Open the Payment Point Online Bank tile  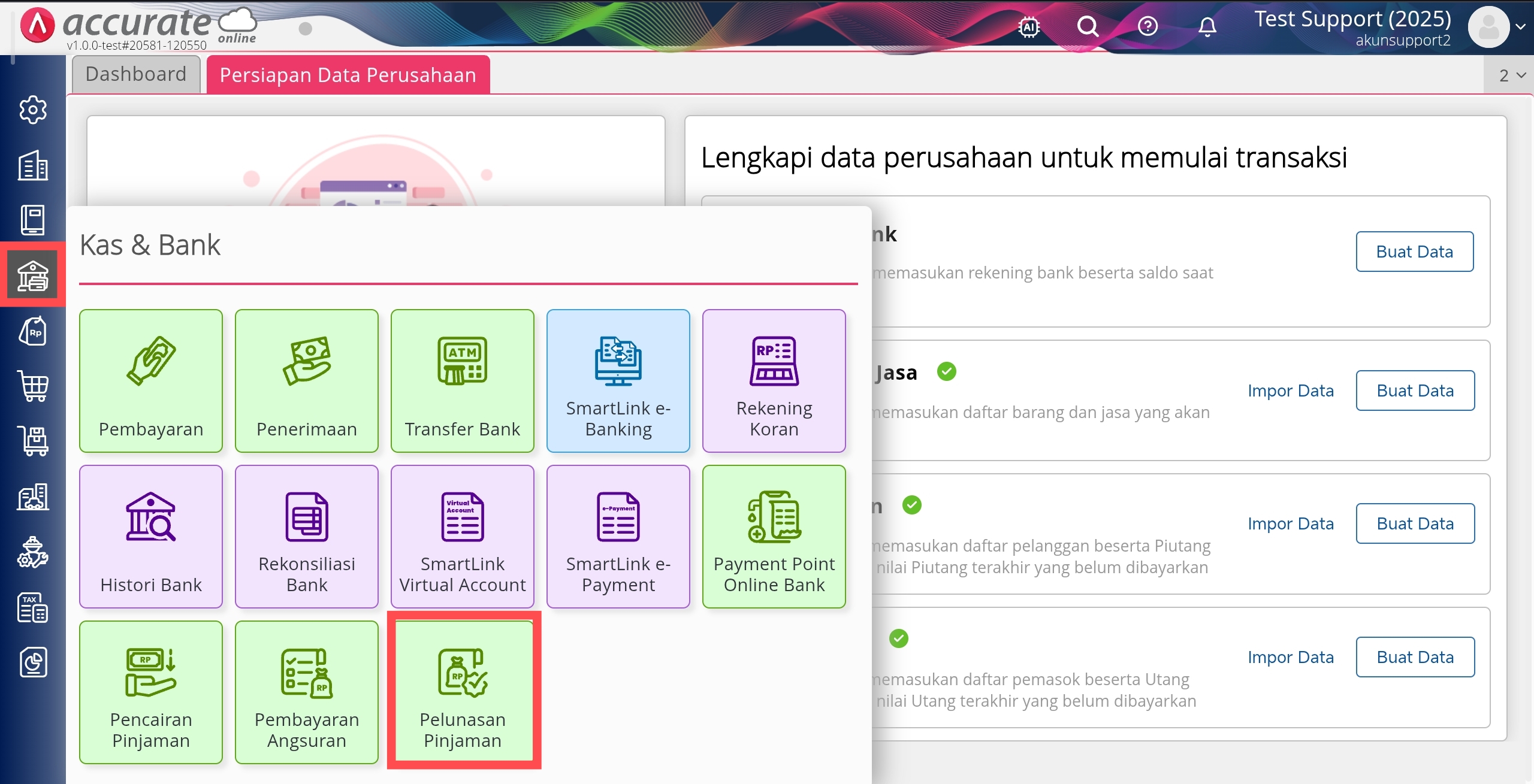click(x=774, y=537)
